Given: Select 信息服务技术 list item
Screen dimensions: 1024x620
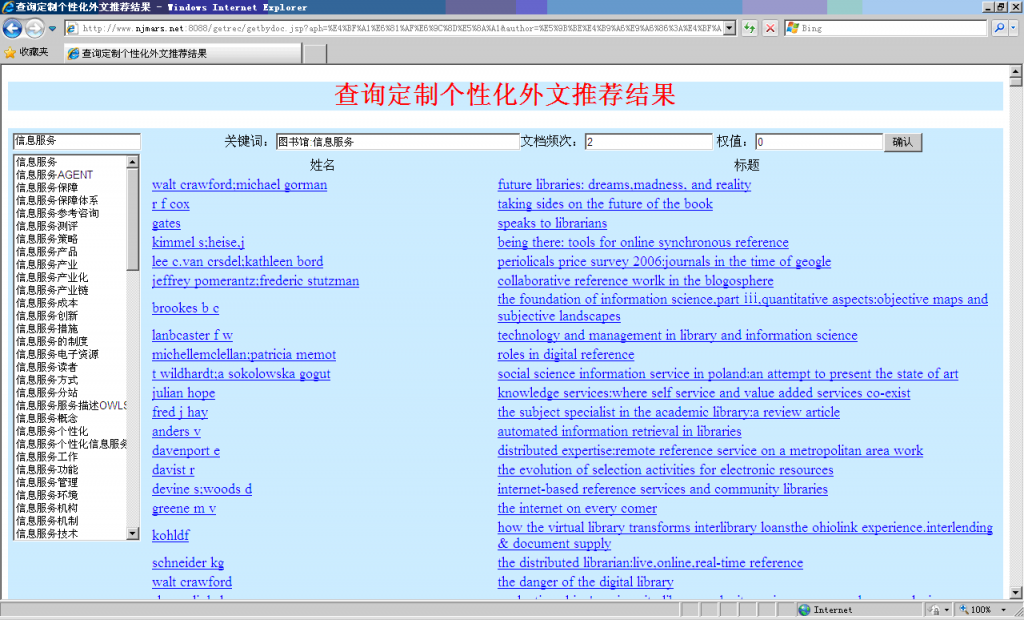Looking at the screenshot, I should coord(46,534).
